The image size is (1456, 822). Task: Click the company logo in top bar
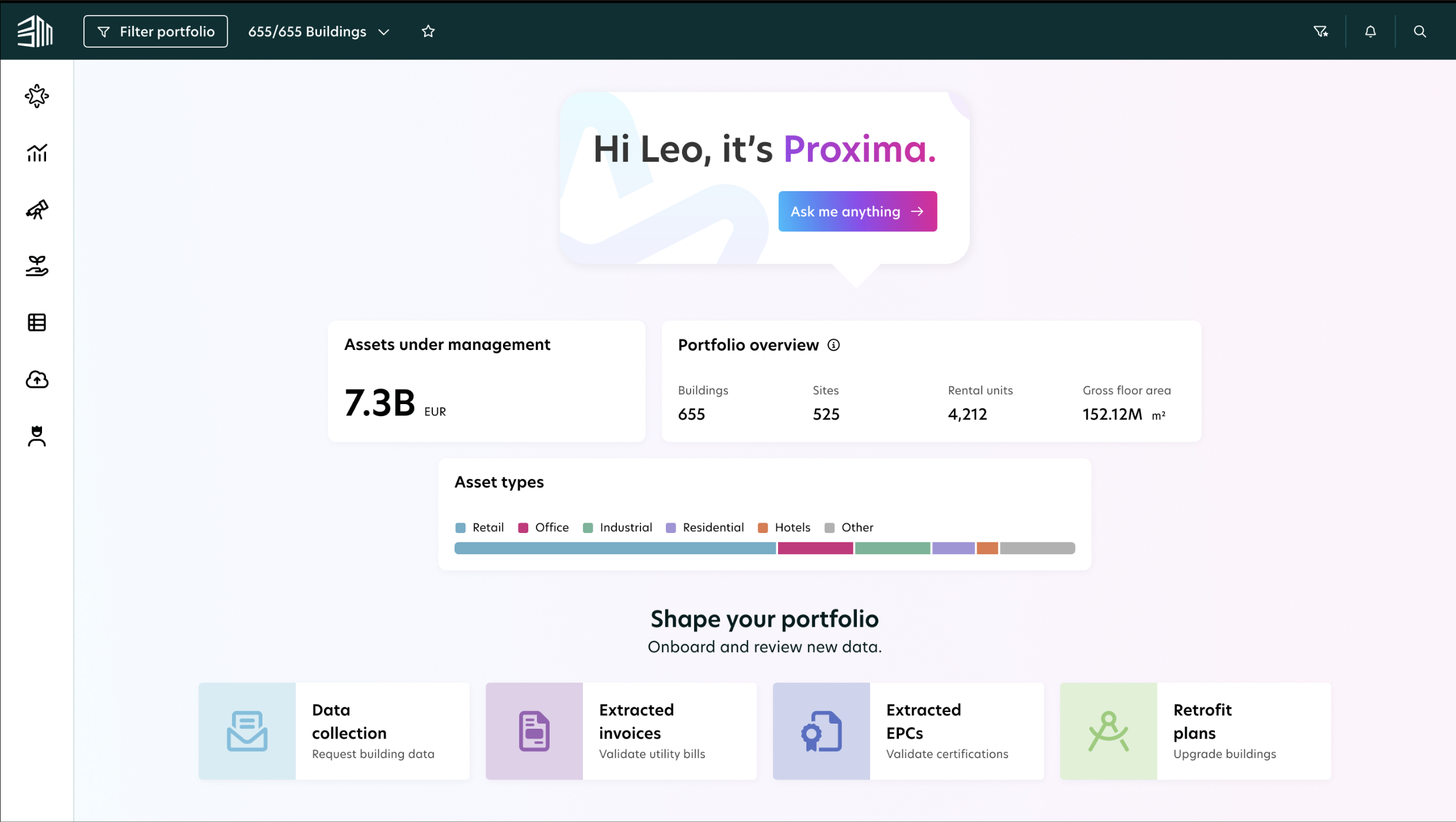click(x=35, y=31)
